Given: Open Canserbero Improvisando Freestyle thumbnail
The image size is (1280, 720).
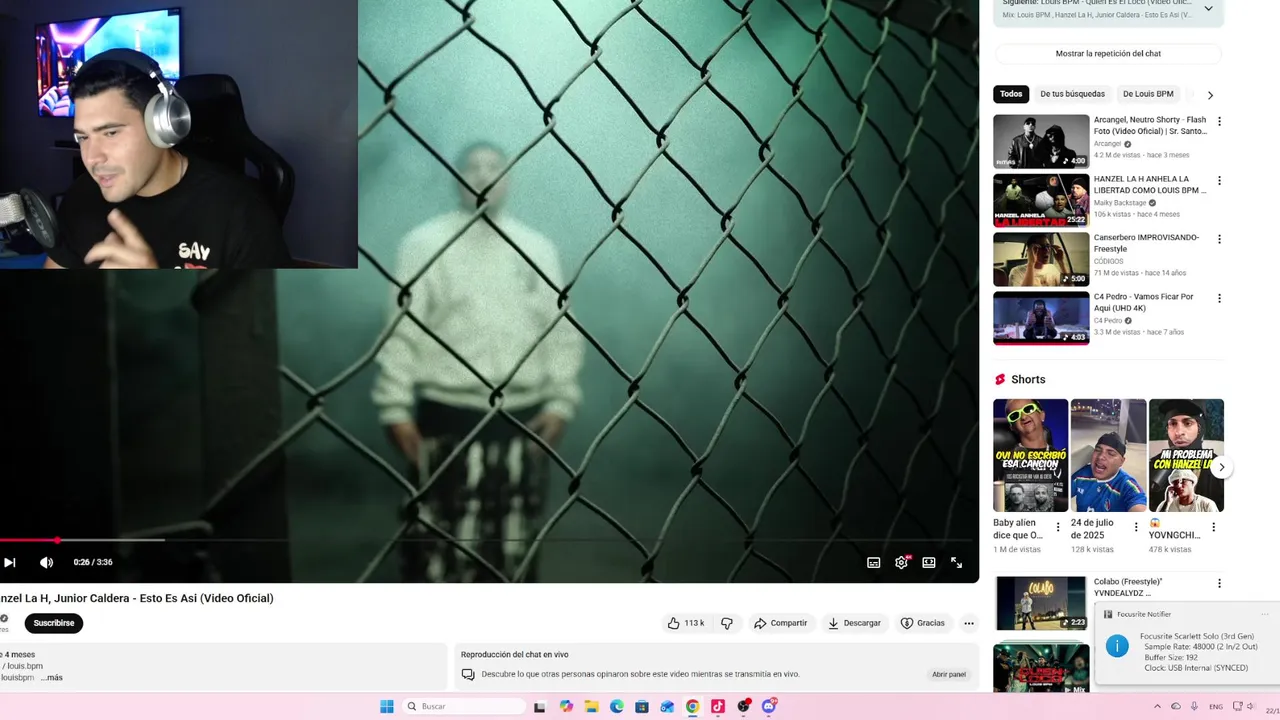Looking at the screenshot, I should click(x=1041, y=259).
